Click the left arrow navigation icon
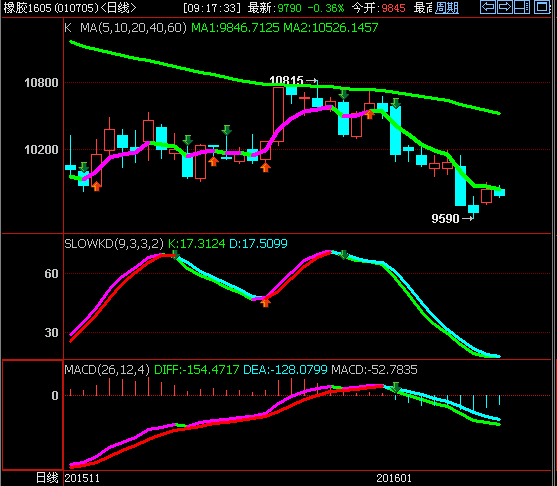 pos(488,7)
